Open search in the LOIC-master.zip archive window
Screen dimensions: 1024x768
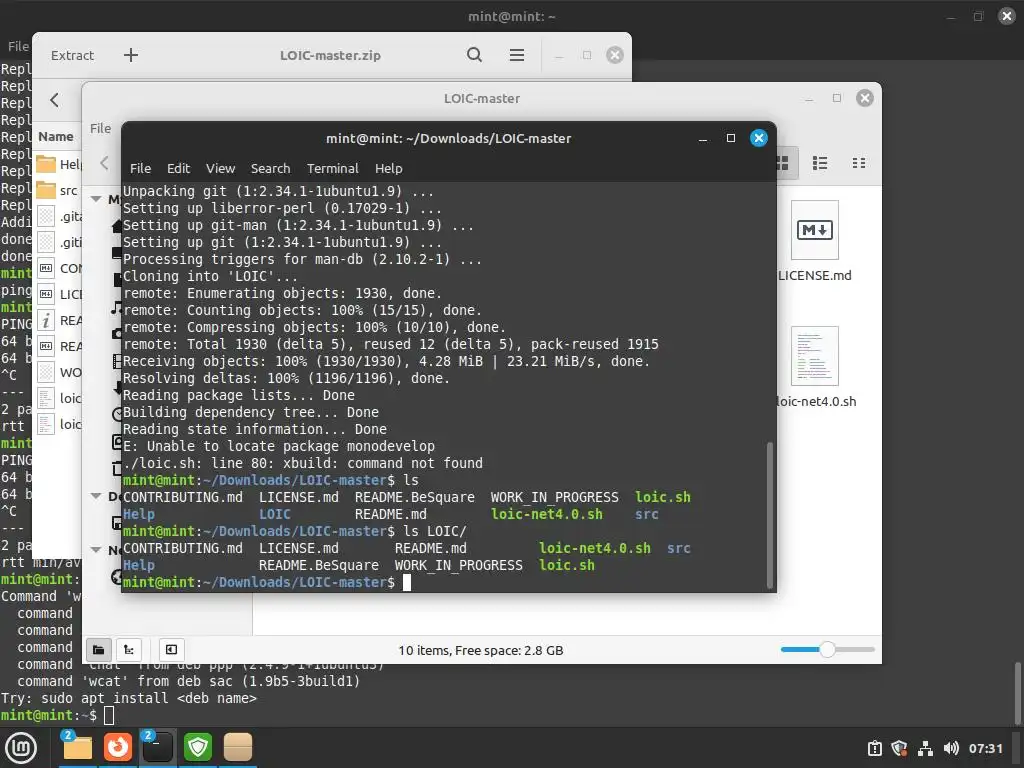pyautogui.click(x=475, y=55)
